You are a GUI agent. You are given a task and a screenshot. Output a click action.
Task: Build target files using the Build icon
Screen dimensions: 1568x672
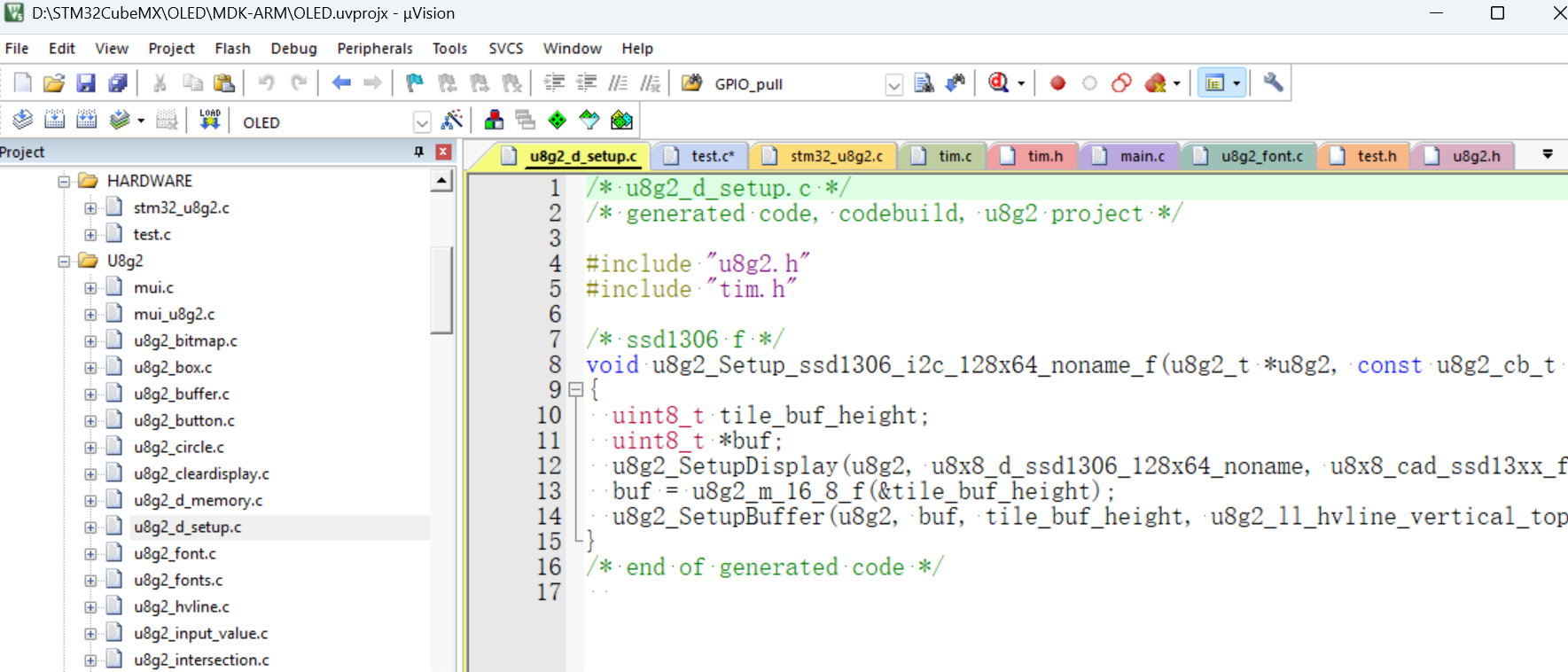55,120
